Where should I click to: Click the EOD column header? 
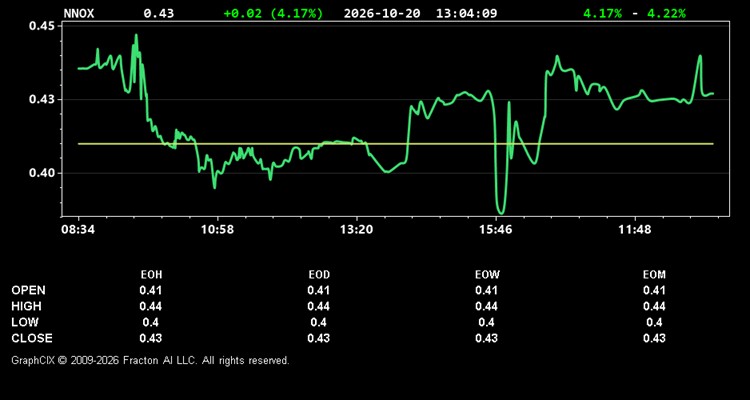pos(319,275)
